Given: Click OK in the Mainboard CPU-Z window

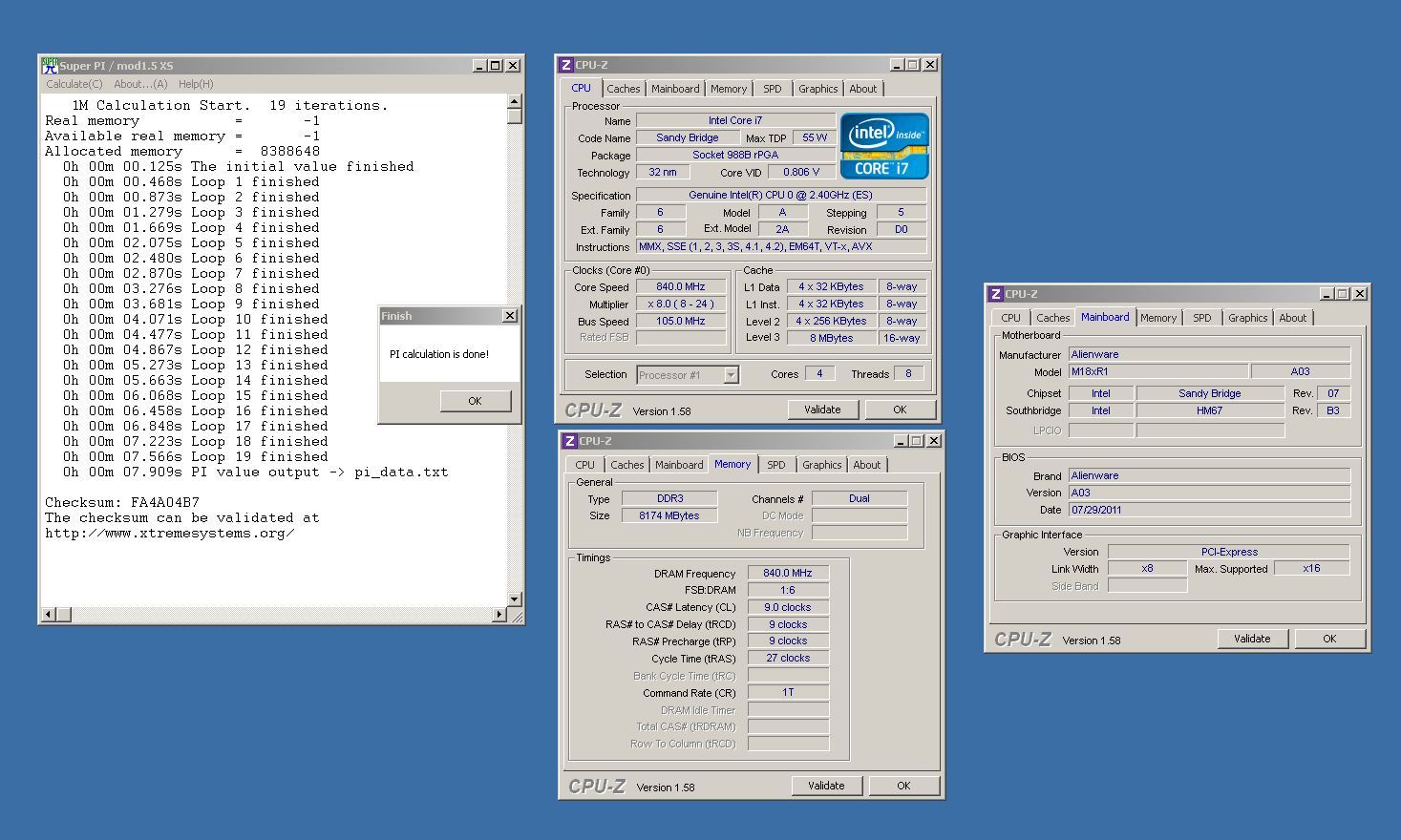Looking at the screenshot, I should 1329,639.
